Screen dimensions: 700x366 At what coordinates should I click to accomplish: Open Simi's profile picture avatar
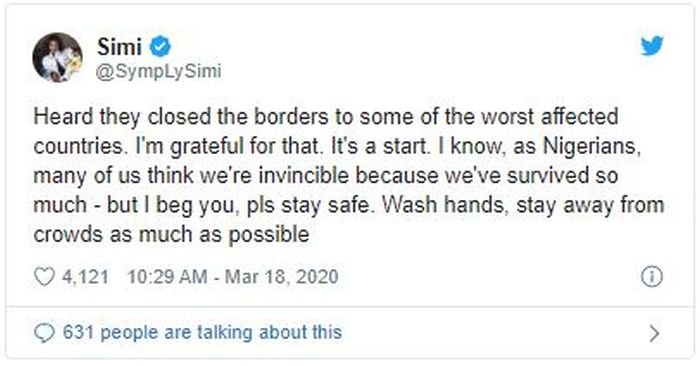click(x=58, y=58)
